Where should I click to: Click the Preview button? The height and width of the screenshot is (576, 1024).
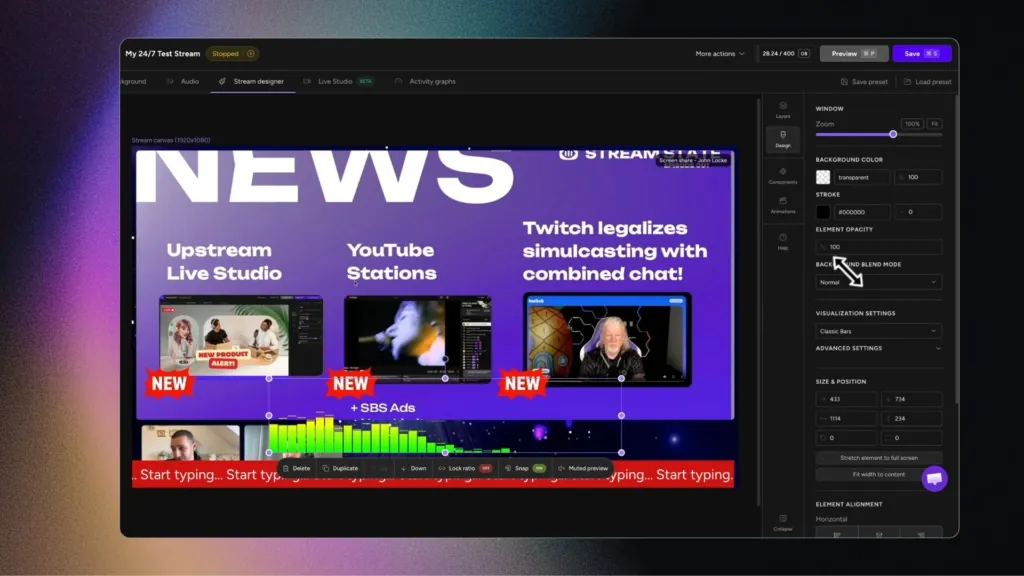[854, 54]
